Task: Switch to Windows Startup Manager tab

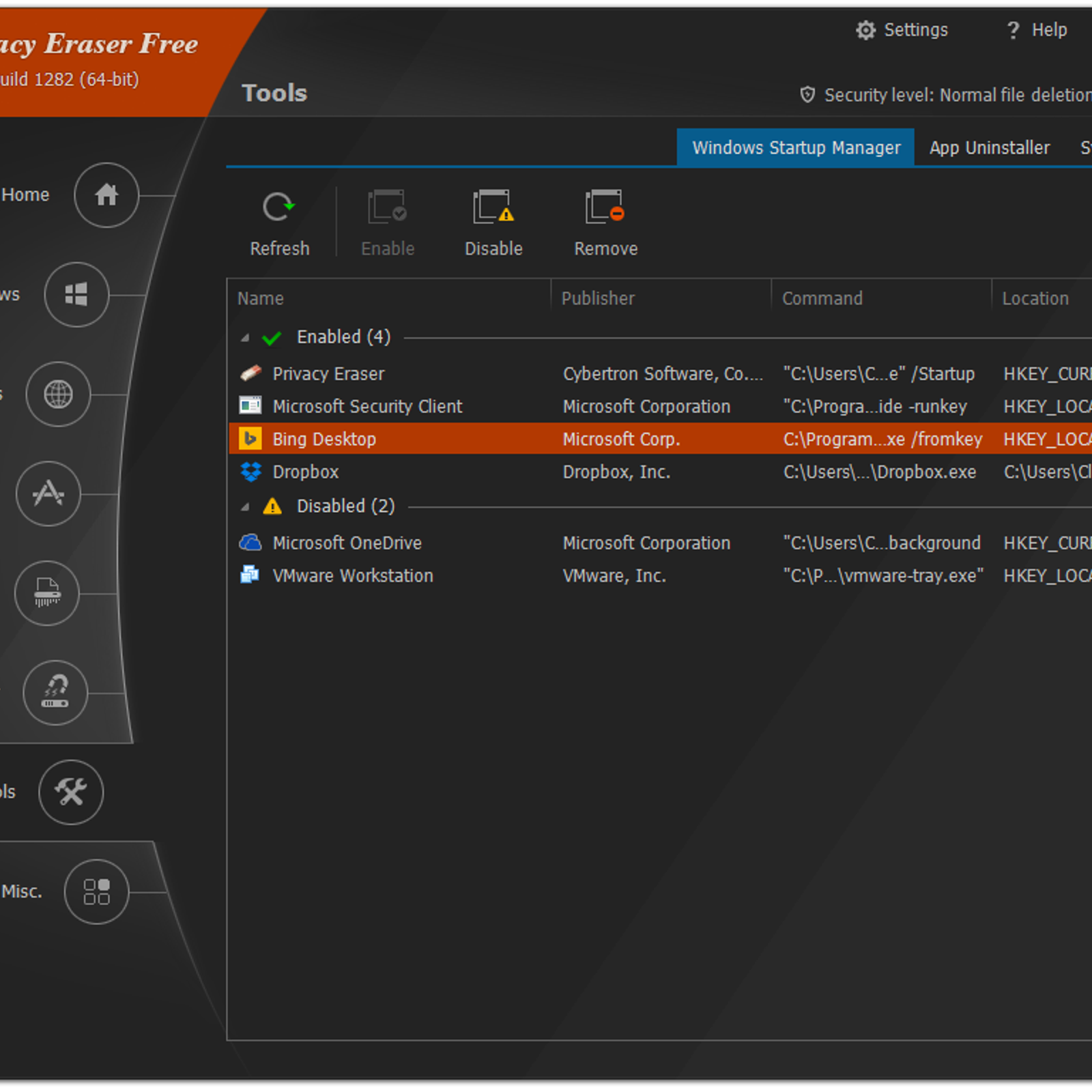Action: tap(796, 147)
